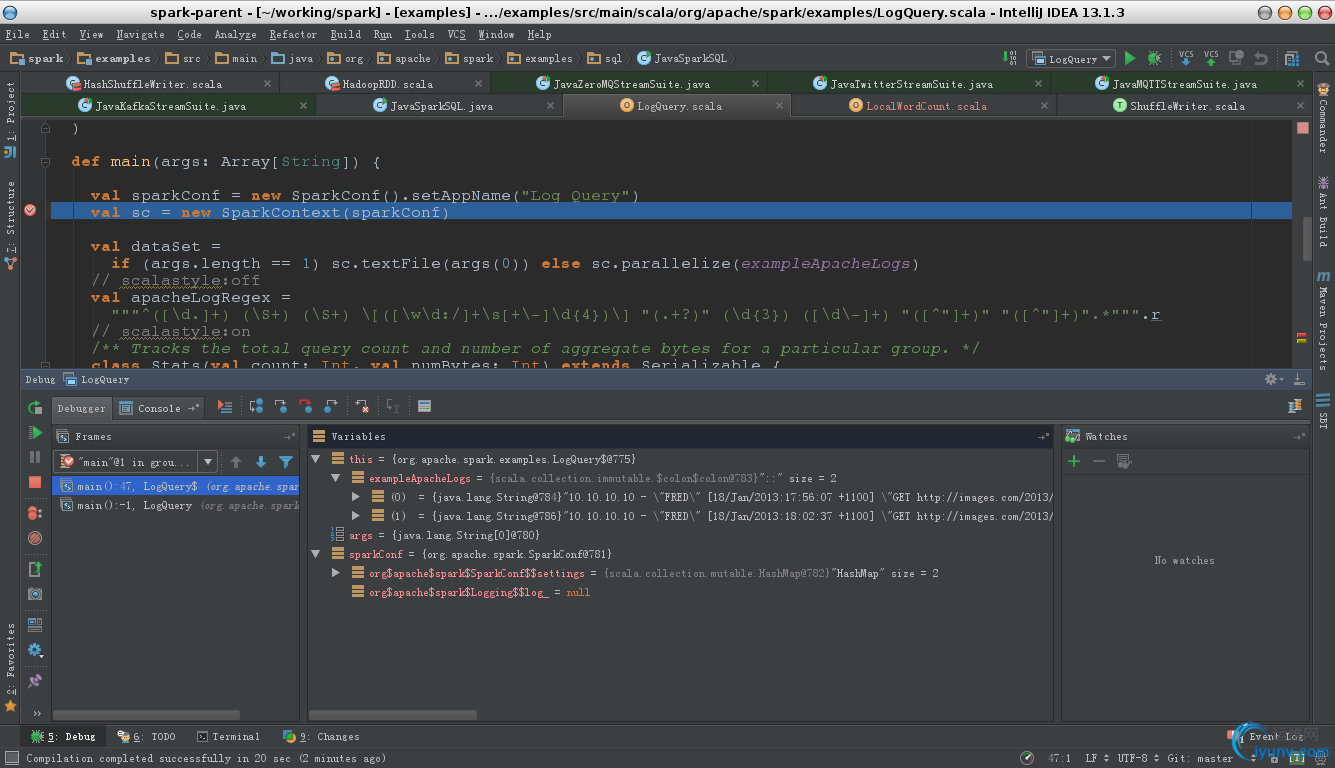Screen dimensions: 1335x768
Task: Click the Previous Frame up arrow
Action: [x=236, y=462]
